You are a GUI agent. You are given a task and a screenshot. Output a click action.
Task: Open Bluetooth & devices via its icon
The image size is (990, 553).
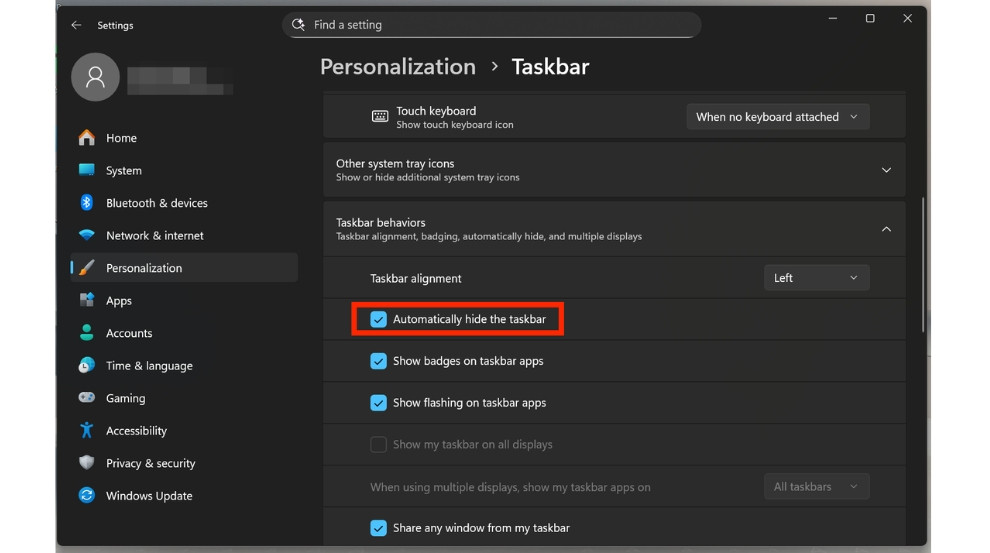(x=87, y=203)
